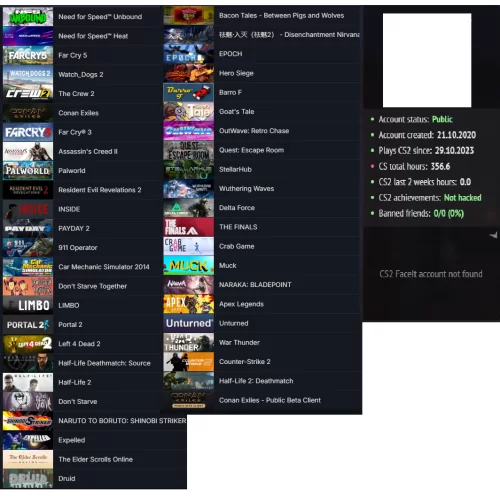Click the LIMBO logo banner
Image resolution: width=500 pixels, height=500 pixels.
pyautogui.click(x=28, y=305)
